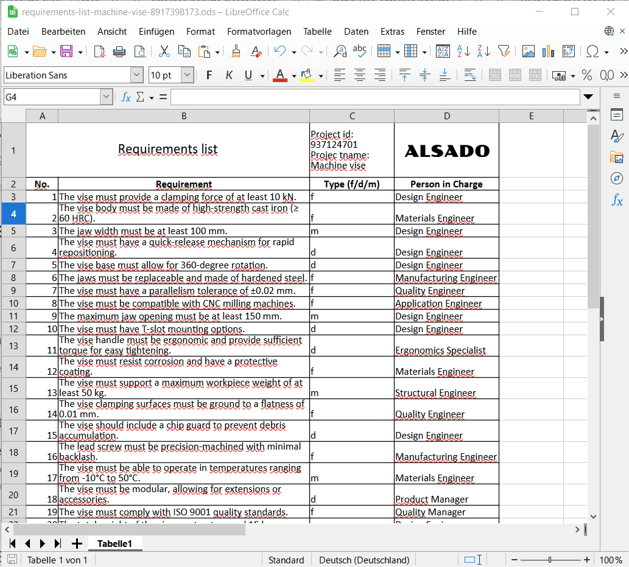The width and height of the screenshot is (629, 567).
Task: Expand the Liberation Sans font name dropdown
Action: click(137, 75)
